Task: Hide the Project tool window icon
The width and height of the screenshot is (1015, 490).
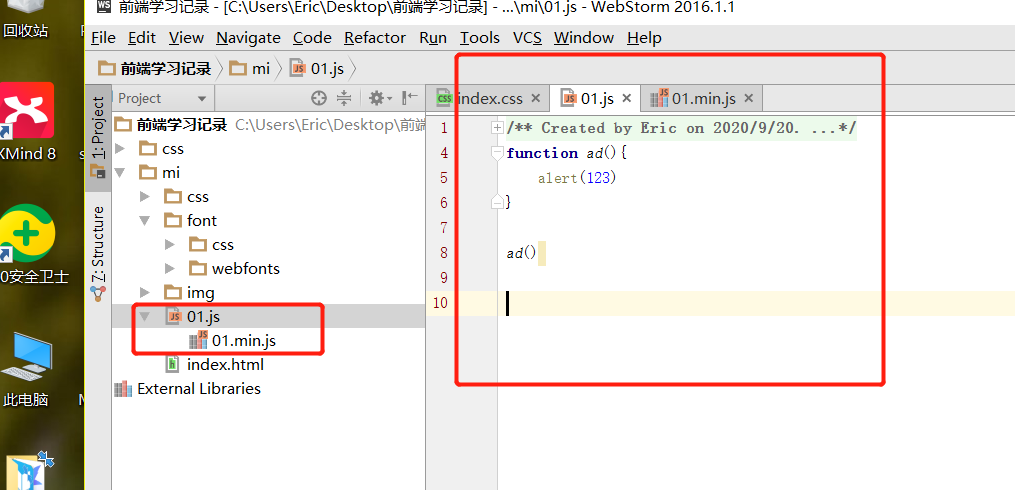Action: [x=410, y=98]
